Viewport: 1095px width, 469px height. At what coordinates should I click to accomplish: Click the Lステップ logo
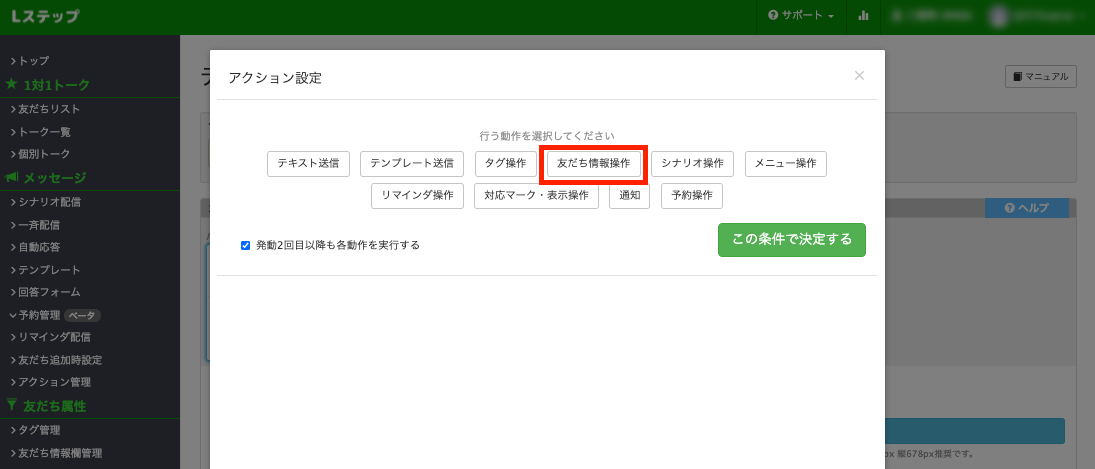pos(45,17)
